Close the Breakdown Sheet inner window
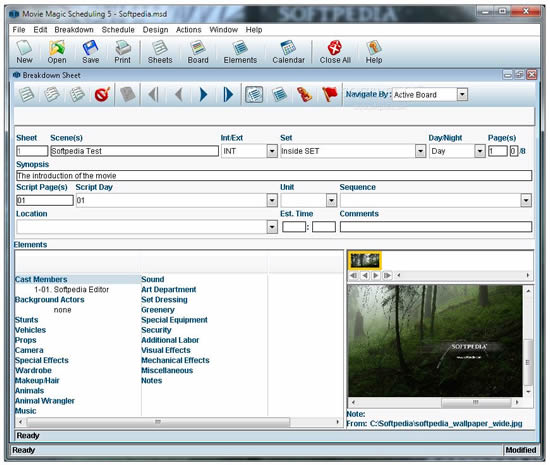Viewport: 550px width, 465px height. point(531,75)
